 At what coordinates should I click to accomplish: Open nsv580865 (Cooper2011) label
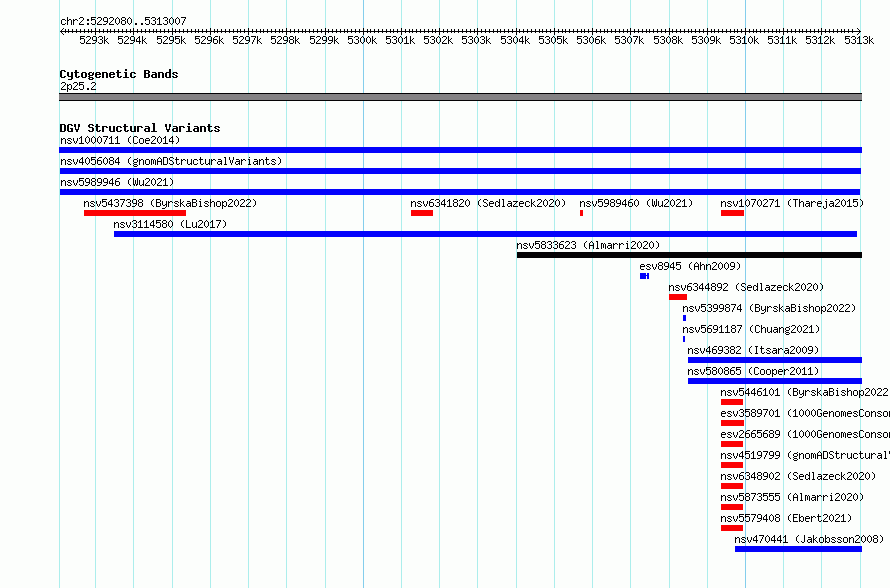pyautogui.click(x=753, y=371)
